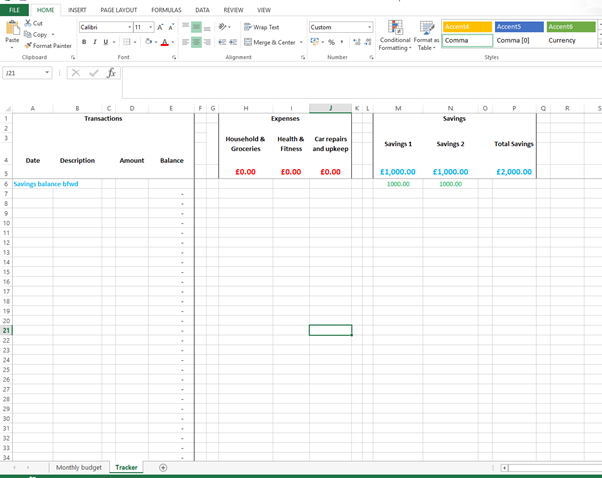Apply the Comma cell style
602x478 pixels.
click(x=467, y=41)
